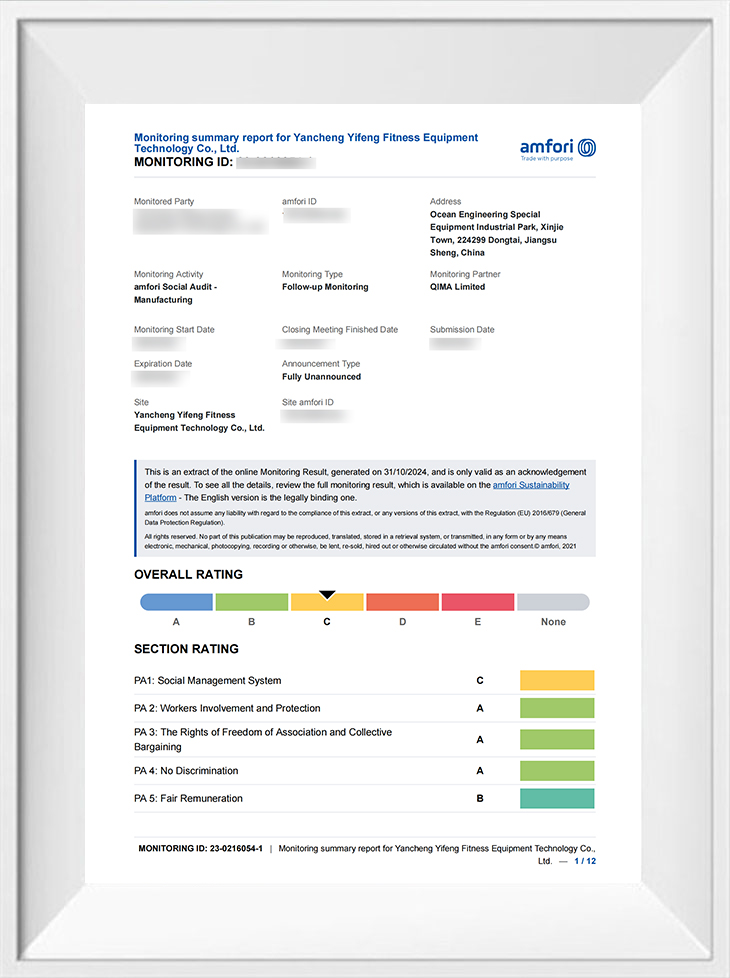Click the OVERALL RATING heading
Viewport: 730px width, 978px height.
(188, 575)
